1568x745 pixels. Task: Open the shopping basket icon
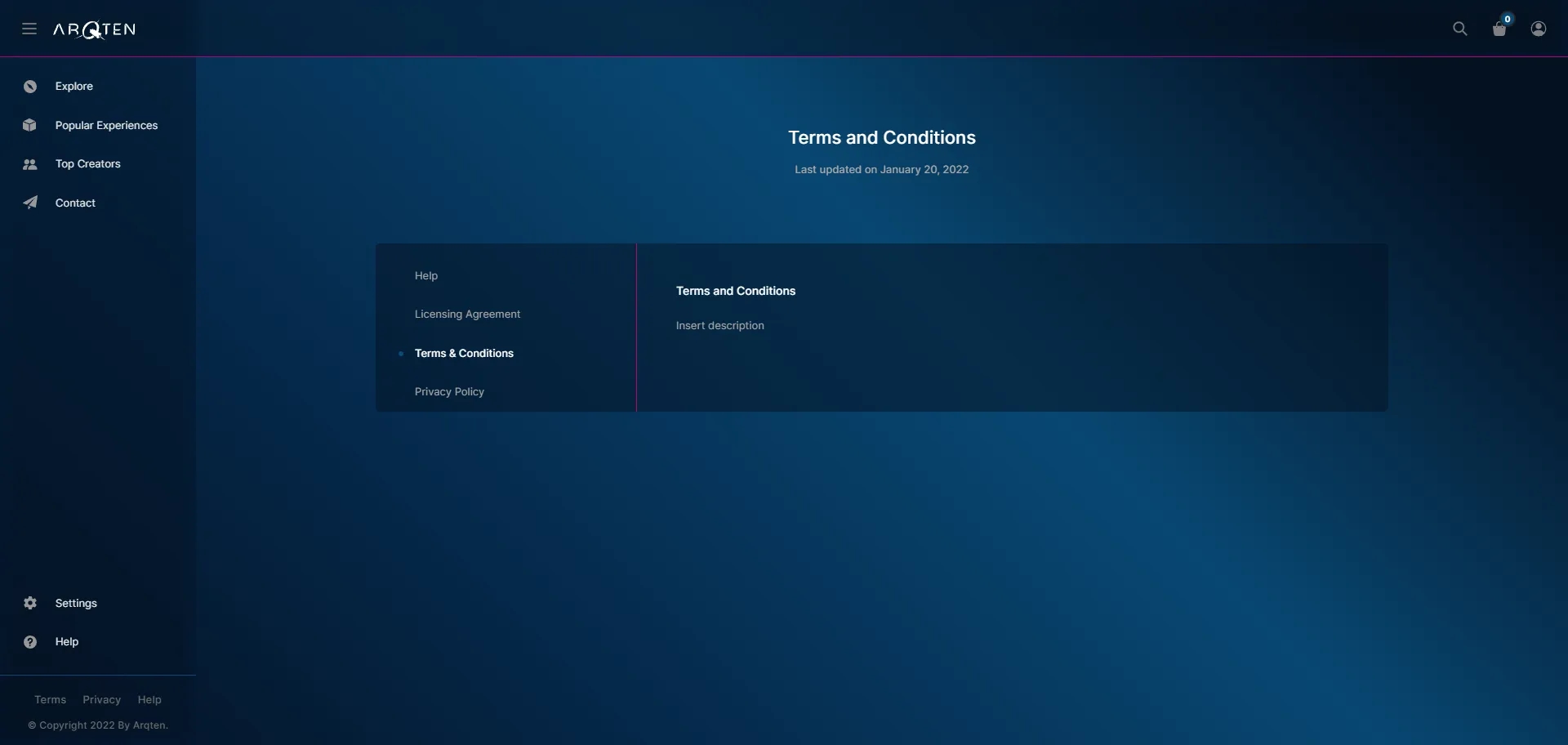[1499, 29]
